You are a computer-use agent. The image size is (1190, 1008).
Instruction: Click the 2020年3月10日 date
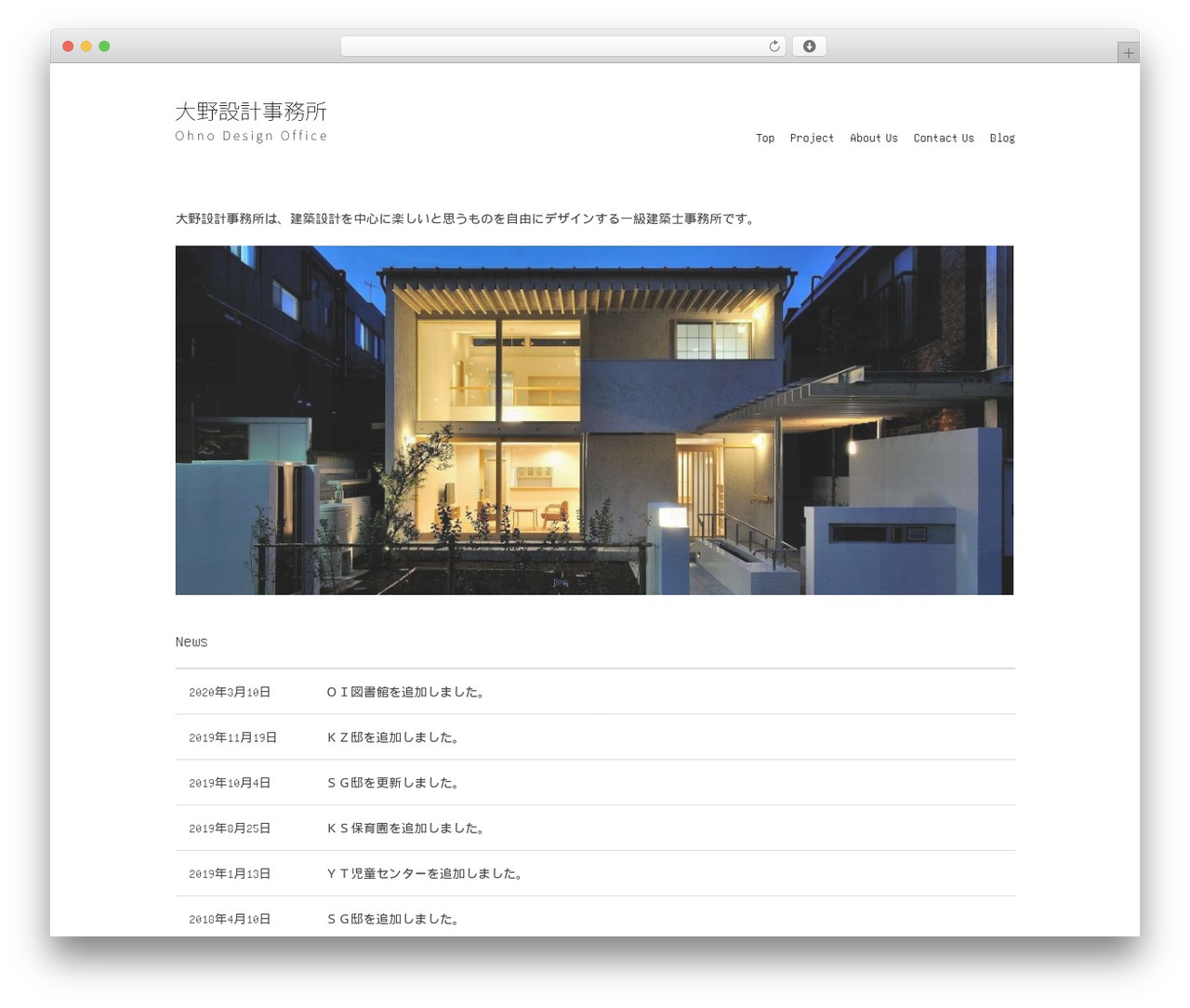pos(230,692)
